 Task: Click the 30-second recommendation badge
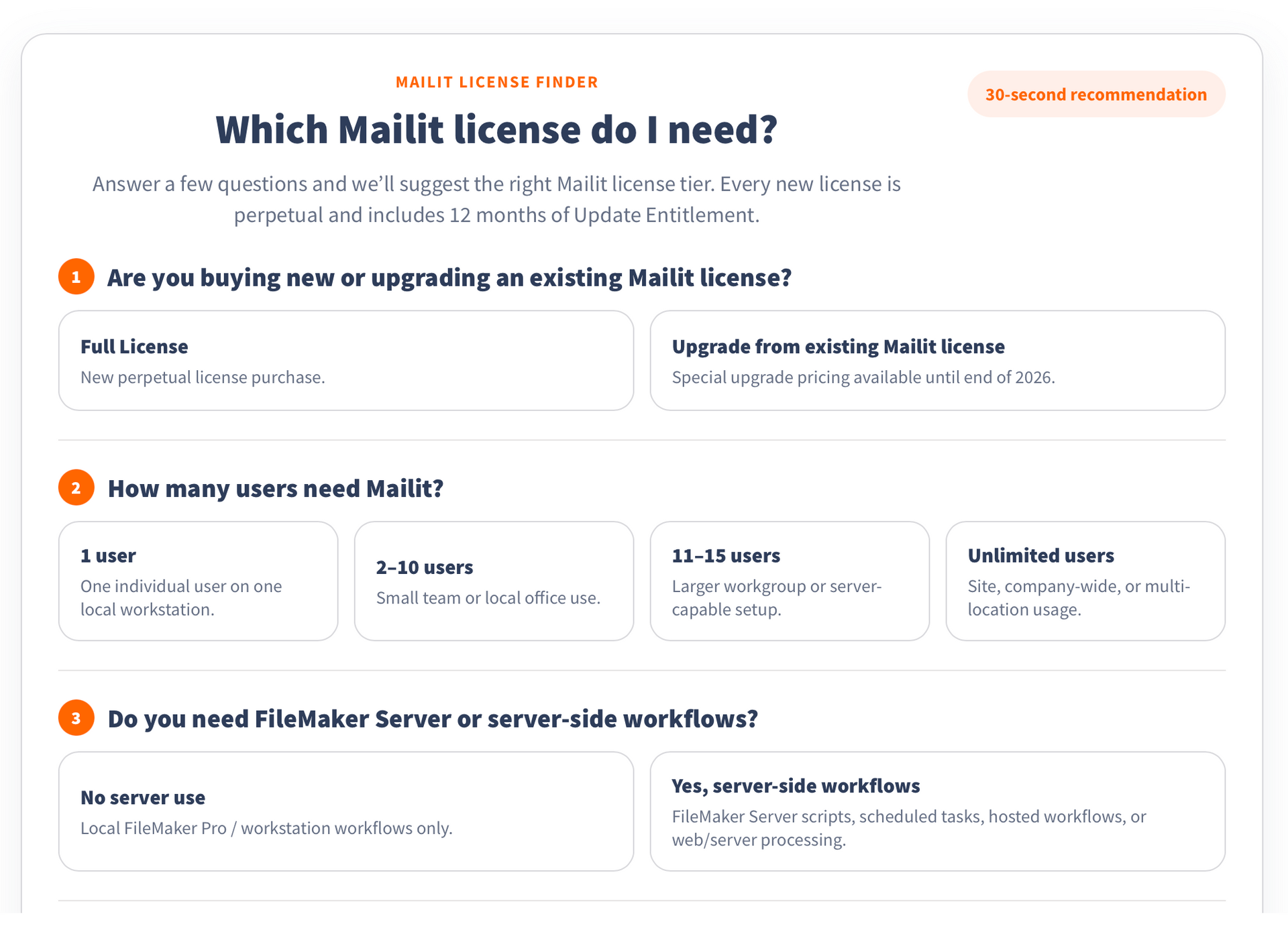click(x=1096, y=95)
